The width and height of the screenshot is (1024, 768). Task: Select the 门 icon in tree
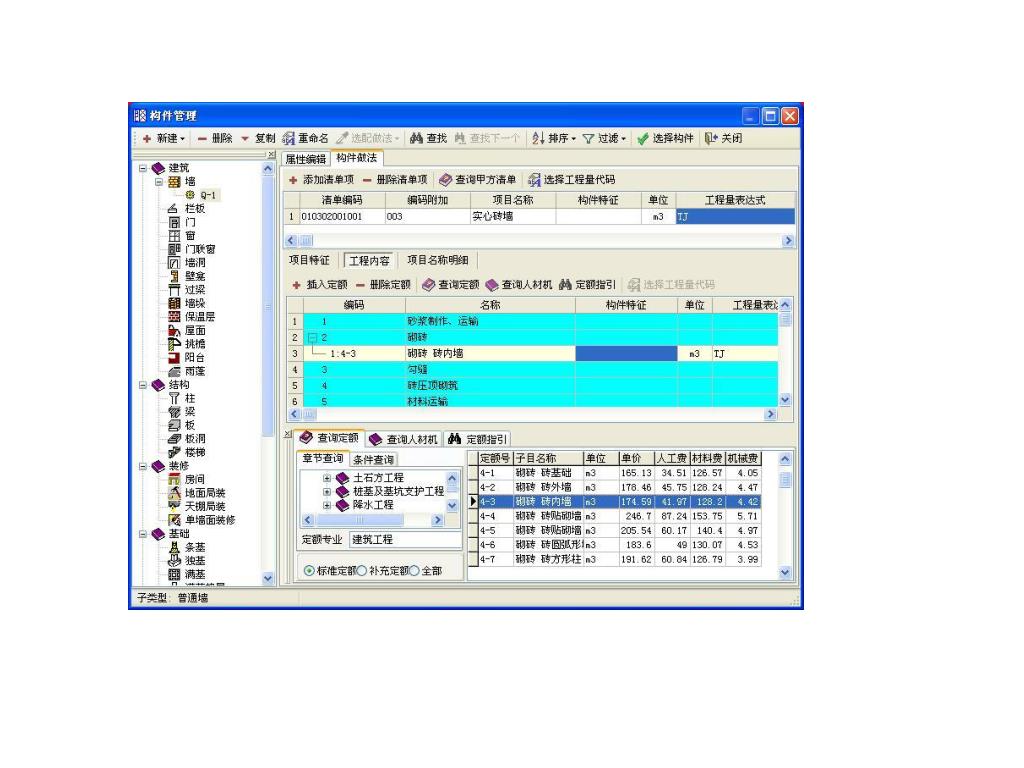pos(174,223)
